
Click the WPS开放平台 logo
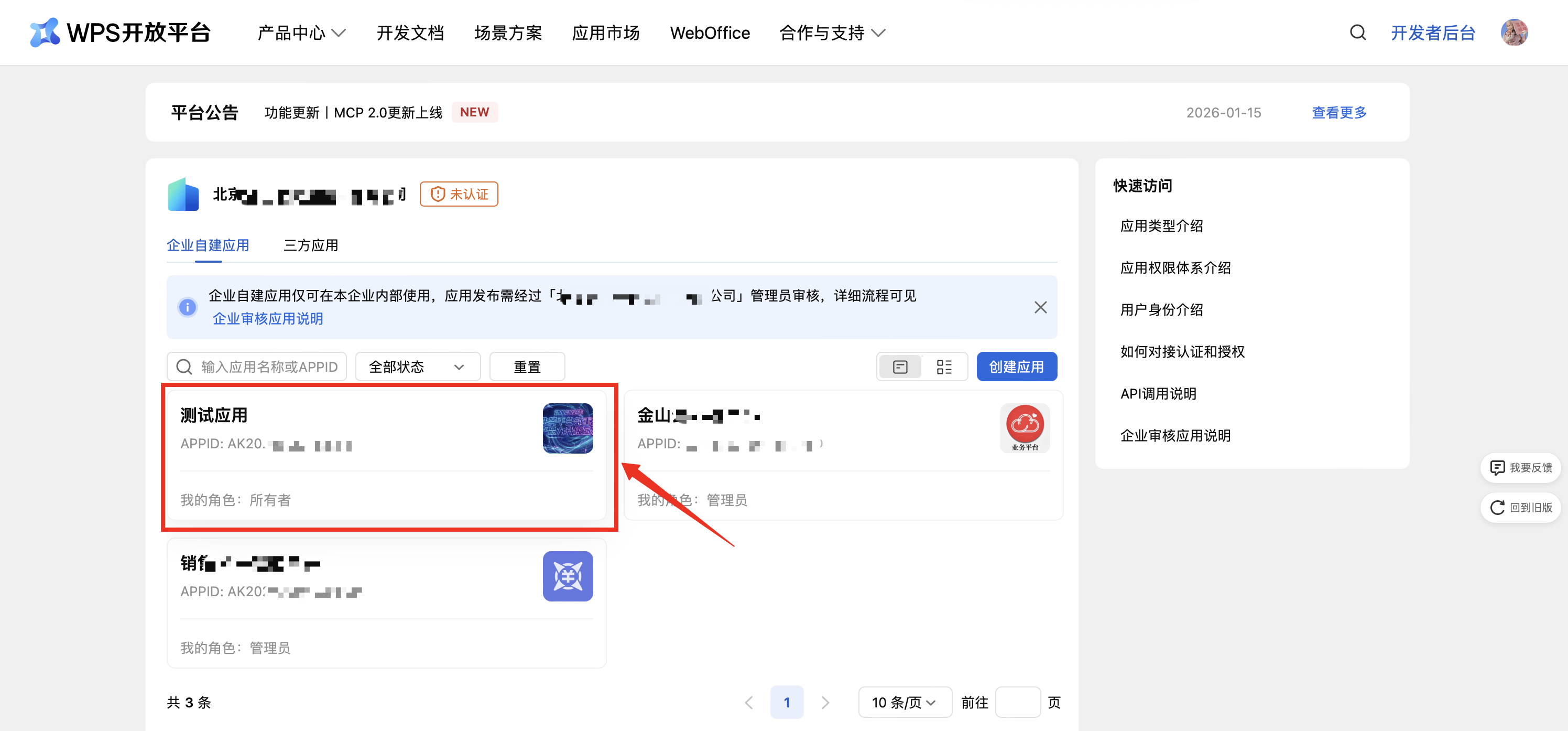[x=120, y=33]
